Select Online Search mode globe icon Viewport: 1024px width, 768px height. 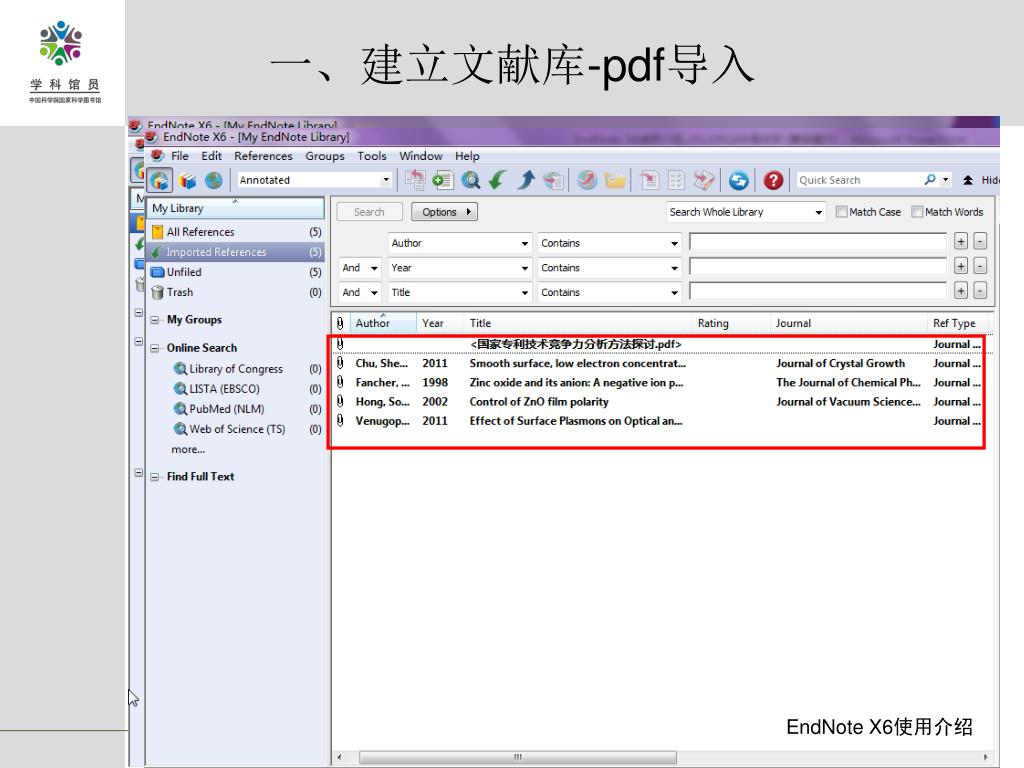214,180
